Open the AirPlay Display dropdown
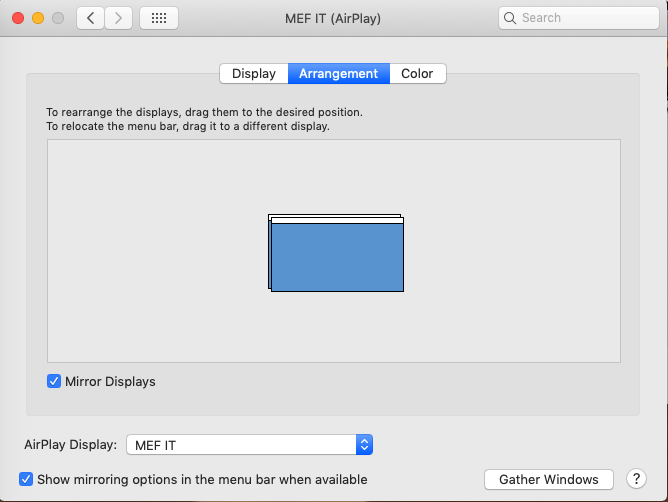668x502 pixels. click(250, 445)
